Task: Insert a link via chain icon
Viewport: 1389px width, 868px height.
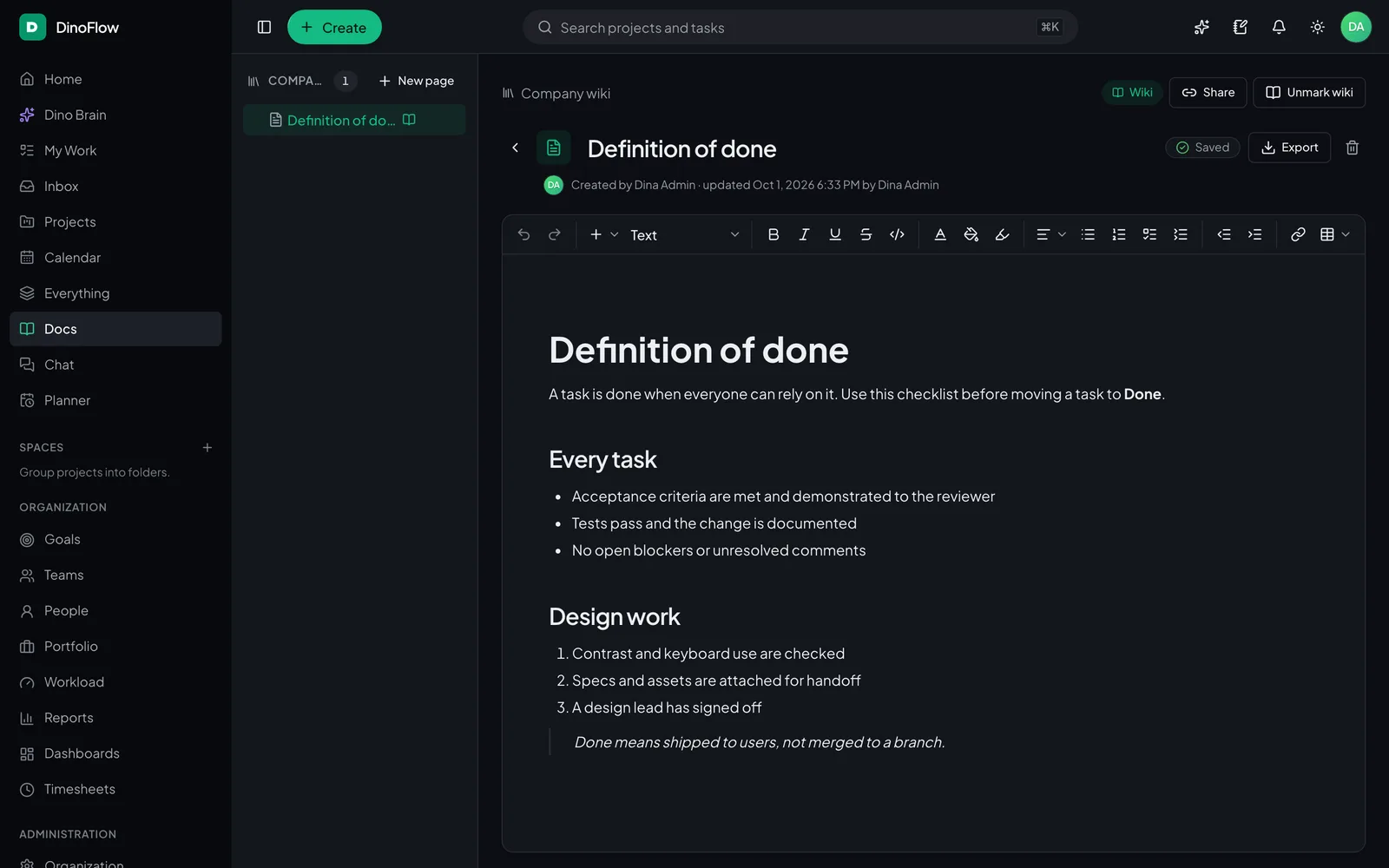Action: pos(1298,234)
